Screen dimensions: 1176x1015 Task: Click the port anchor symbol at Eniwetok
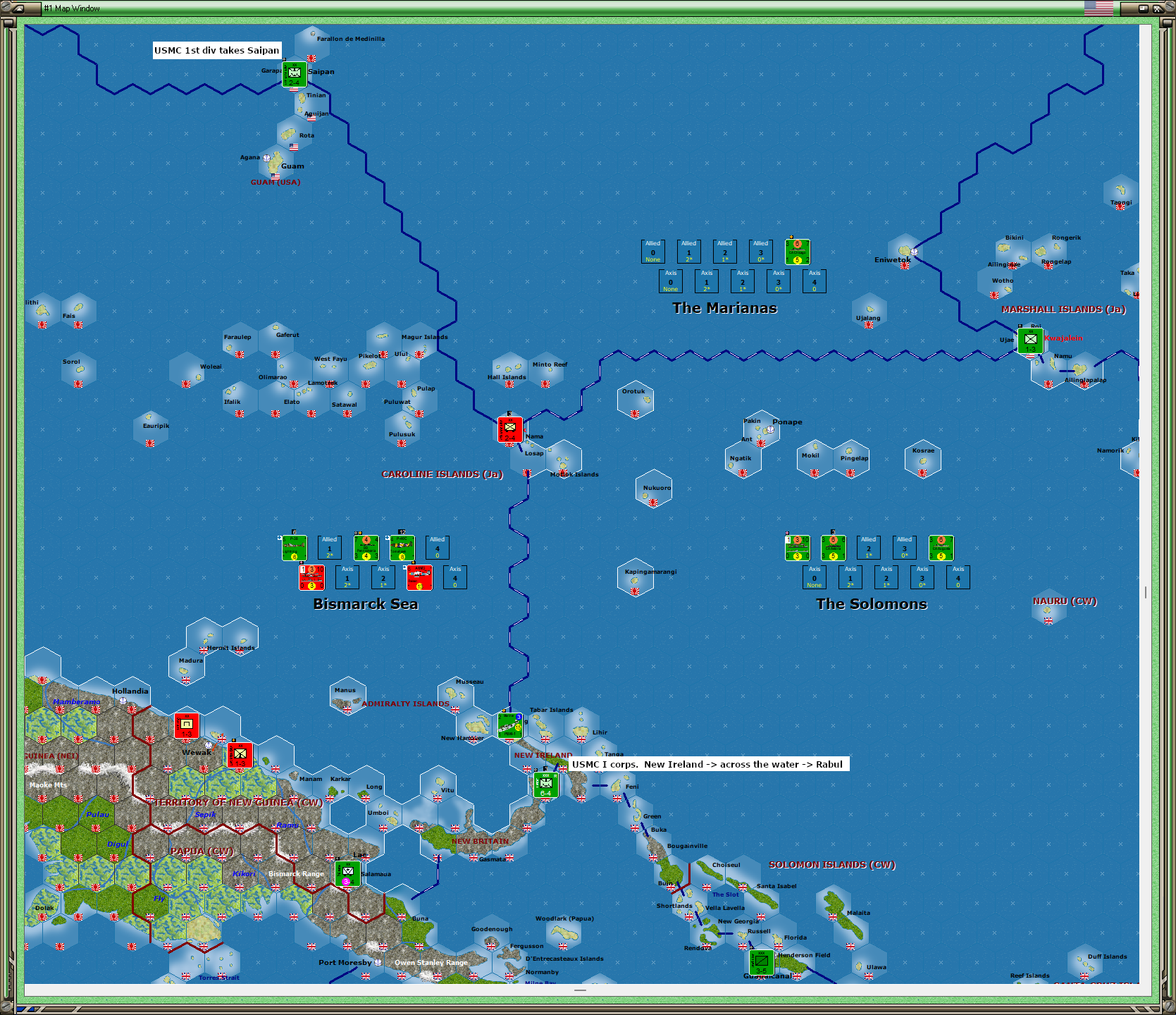pyautogui.click(x=914, y=252)
